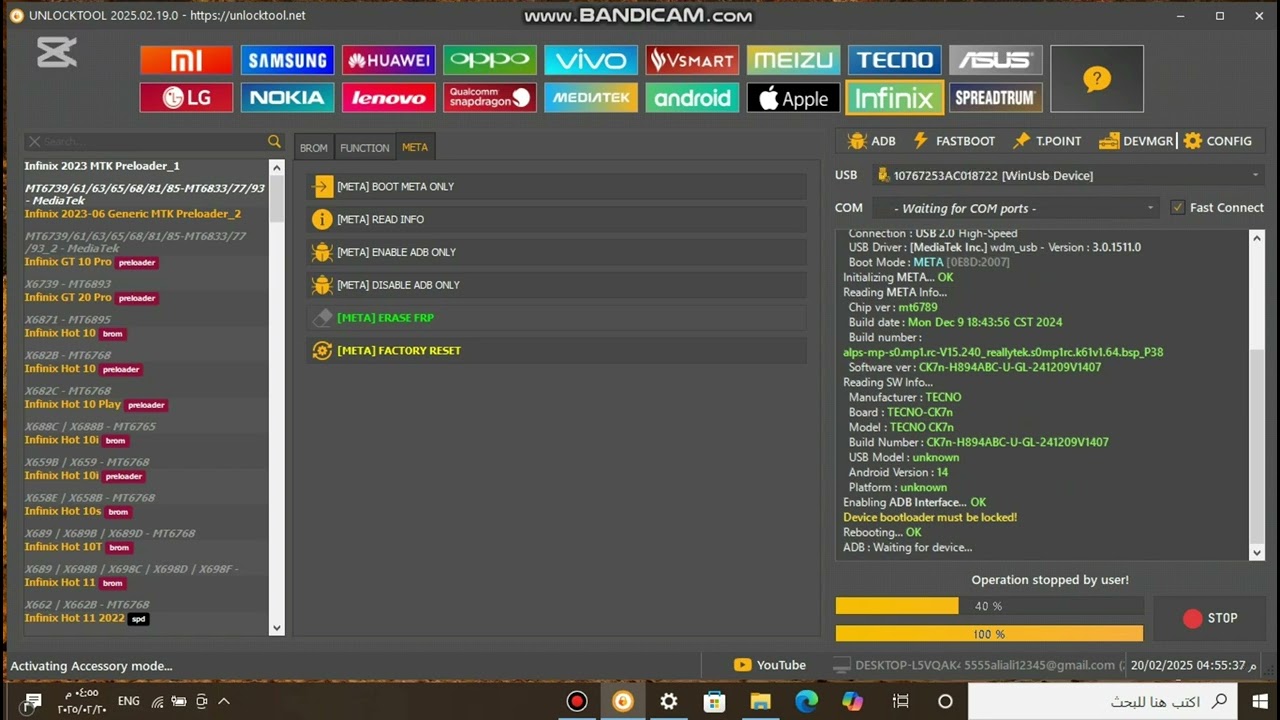Open the T.POINT section
The height and width of the screenshot is (720, 1280).
point(1047,141)
